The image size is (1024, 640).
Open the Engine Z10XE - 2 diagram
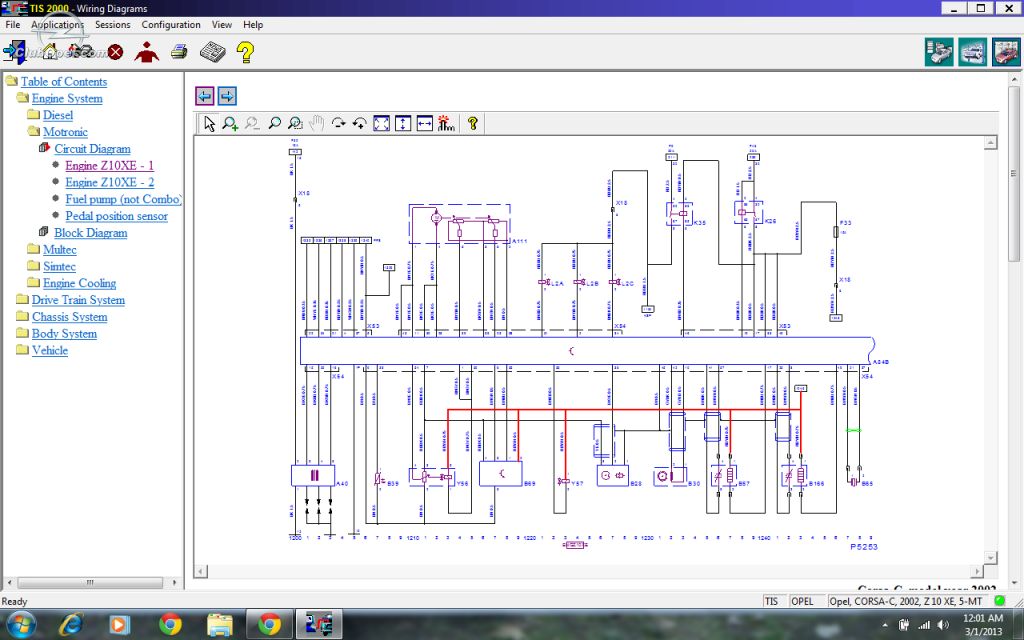point(110,183)
